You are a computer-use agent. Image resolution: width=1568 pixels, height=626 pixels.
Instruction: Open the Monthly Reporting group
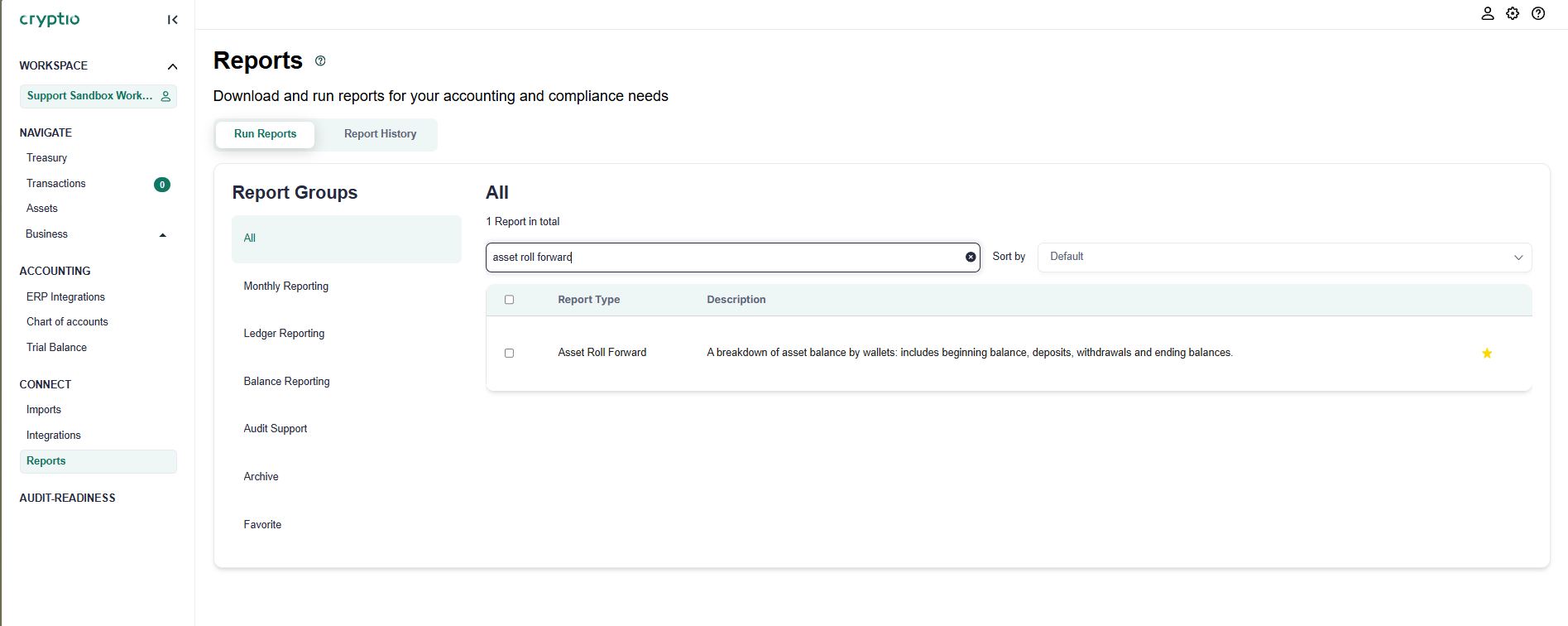point(286,287)
